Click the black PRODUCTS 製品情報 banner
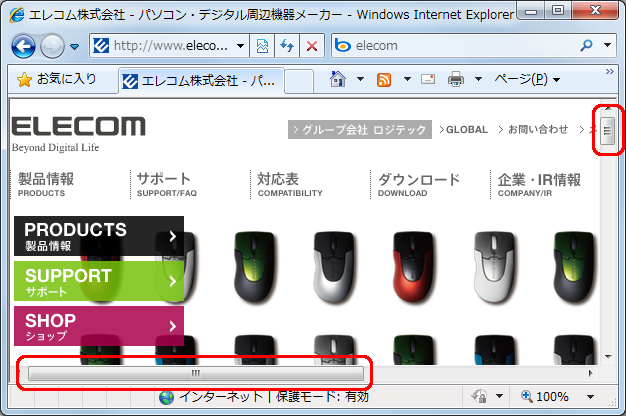 pyautogui.click(x=99, y=236)
